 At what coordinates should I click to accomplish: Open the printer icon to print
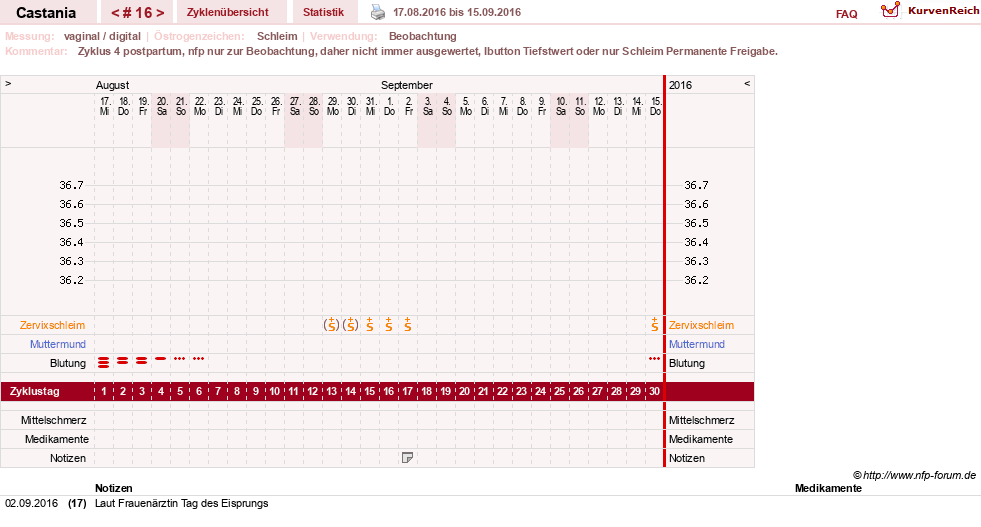pos(378,12)
